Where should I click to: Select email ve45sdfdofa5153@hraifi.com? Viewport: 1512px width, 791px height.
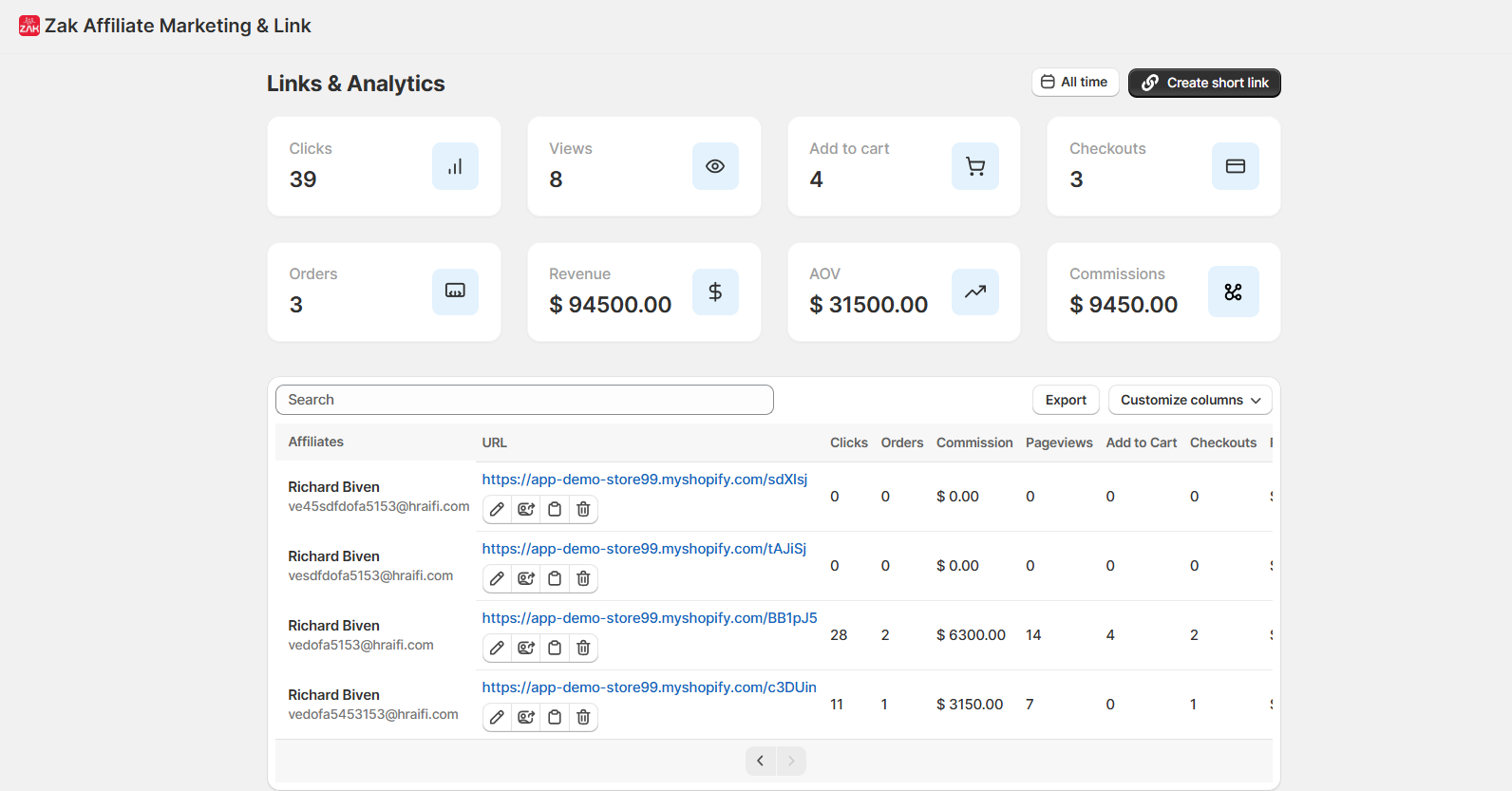coord(379,506)
